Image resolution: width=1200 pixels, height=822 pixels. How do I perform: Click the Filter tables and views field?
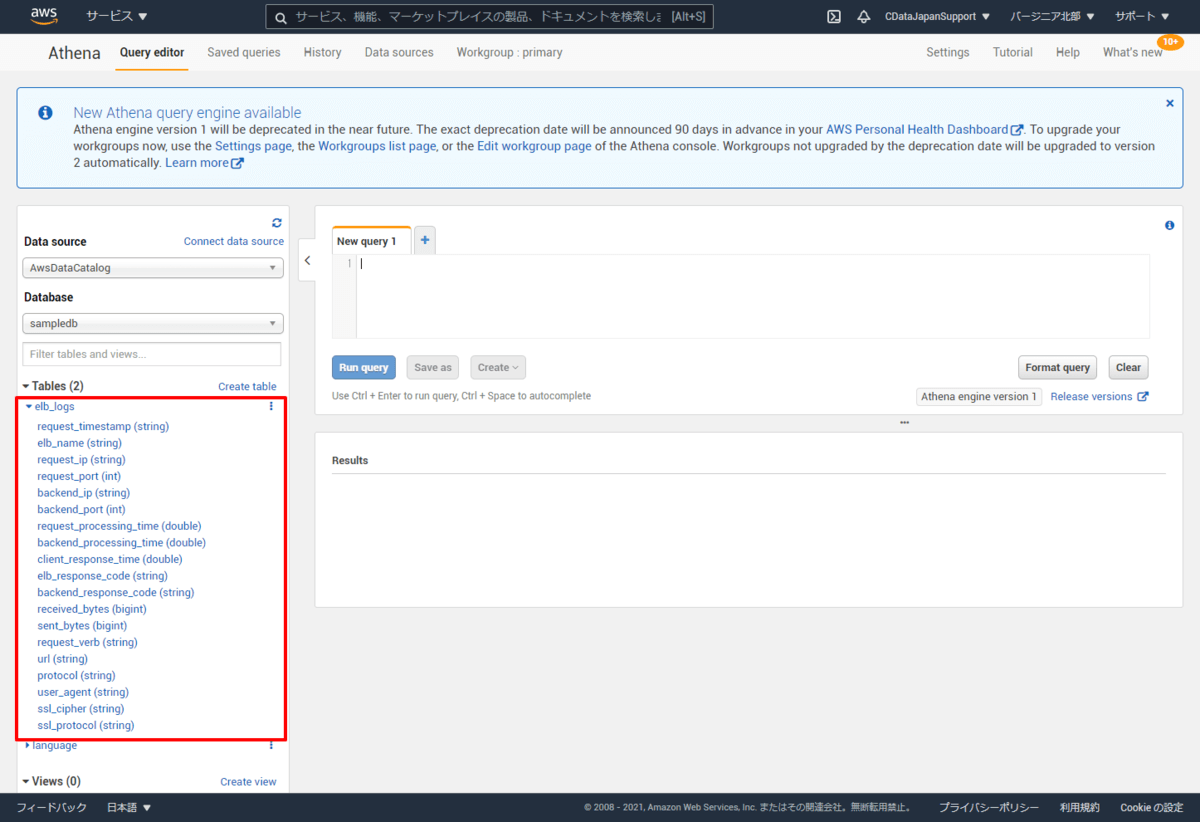coord(152,354)
